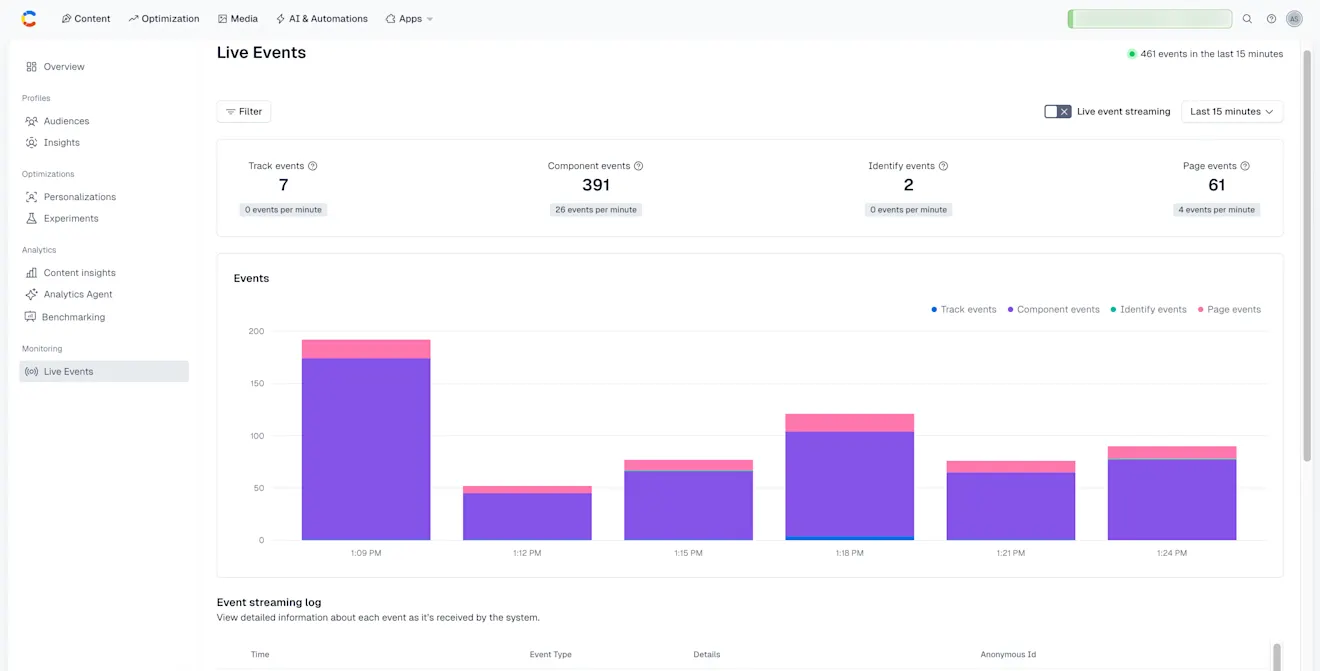Click the '26 events per minute' badge

tap(596, 210)
